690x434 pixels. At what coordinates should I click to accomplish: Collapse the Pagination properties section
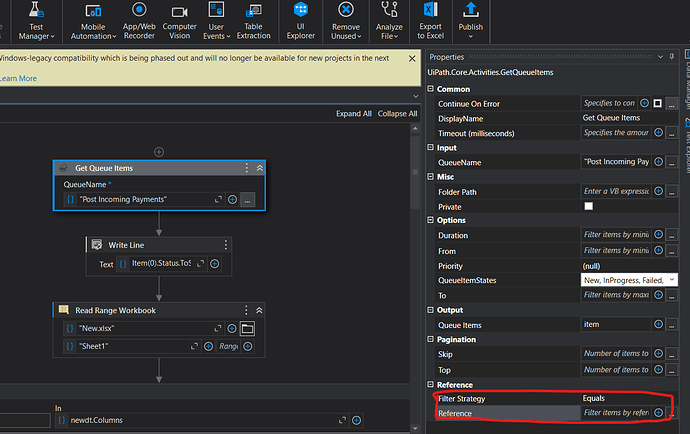click(430, 338)
